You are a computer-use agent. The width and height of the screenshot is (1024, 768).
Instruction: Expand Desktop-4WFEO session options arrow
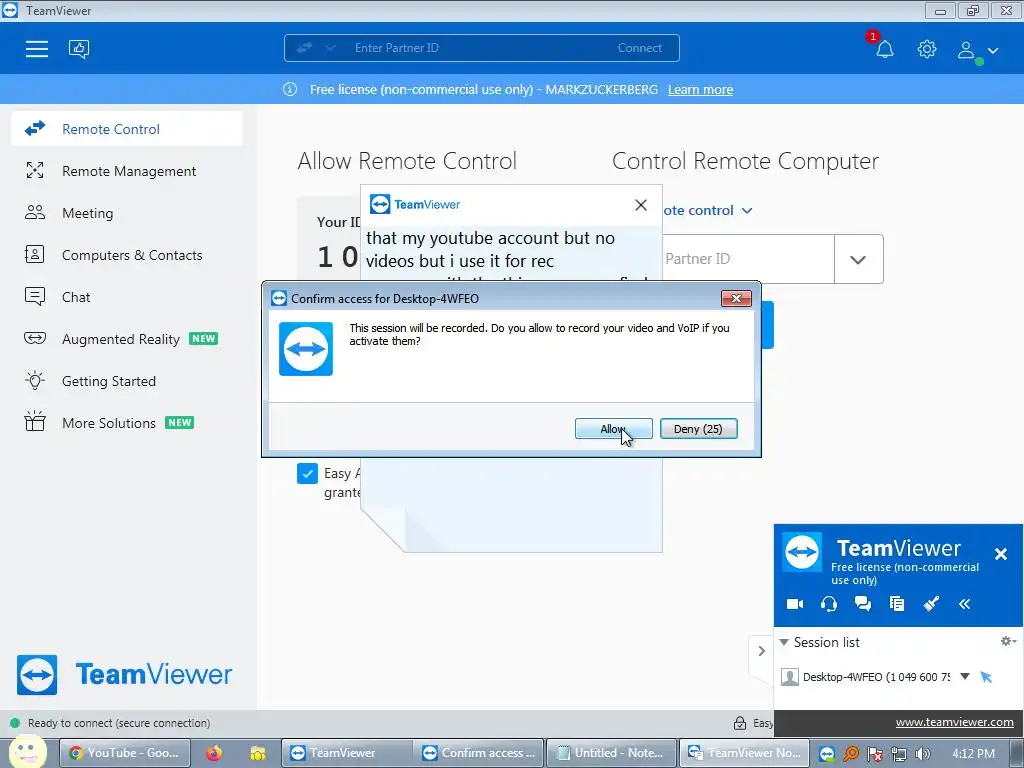[x=965, y=677]
